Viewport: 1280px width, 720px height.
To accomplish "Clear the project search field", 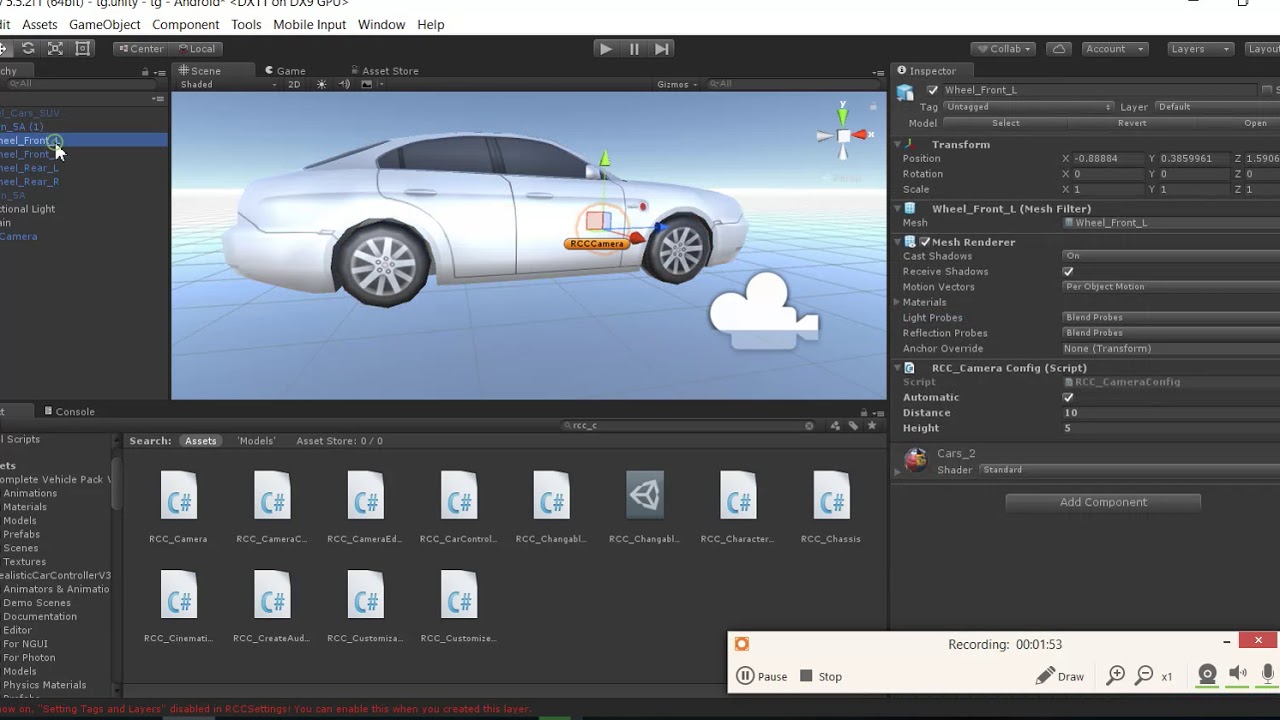I will tap(809, 426).
